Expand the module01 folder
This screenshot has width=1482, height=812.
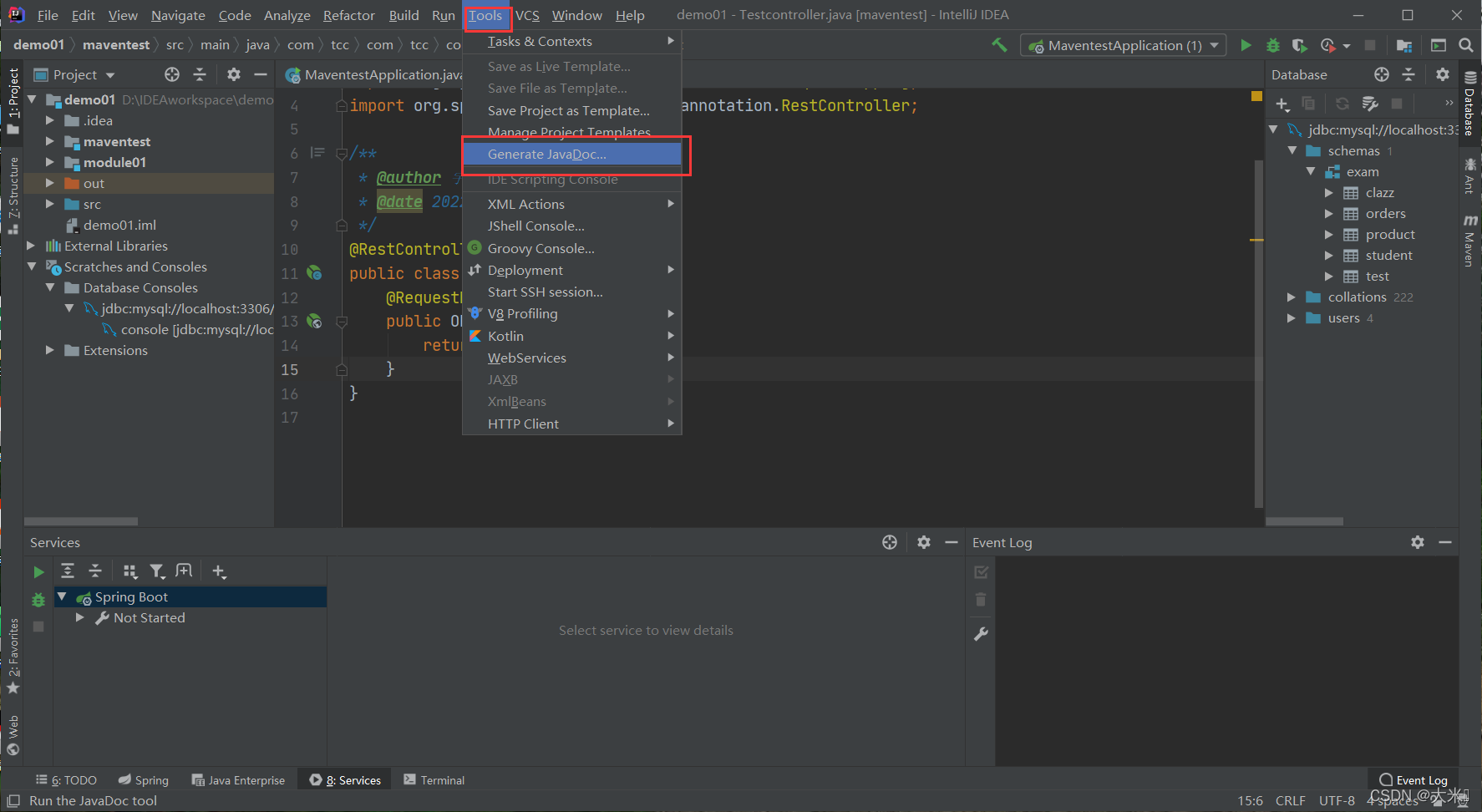pyautogui.click(x=50, y=162)
